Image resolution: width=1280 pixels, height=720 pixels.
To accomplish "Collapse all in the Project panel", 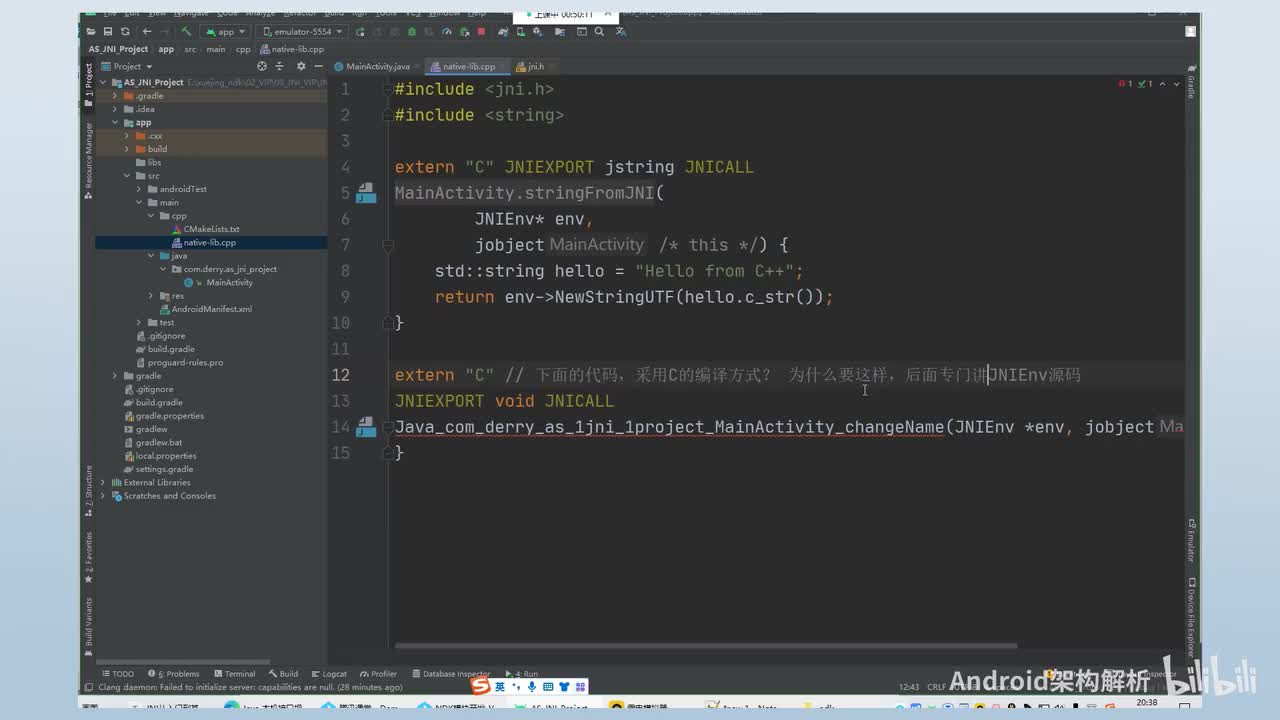I will pos(281,67).
